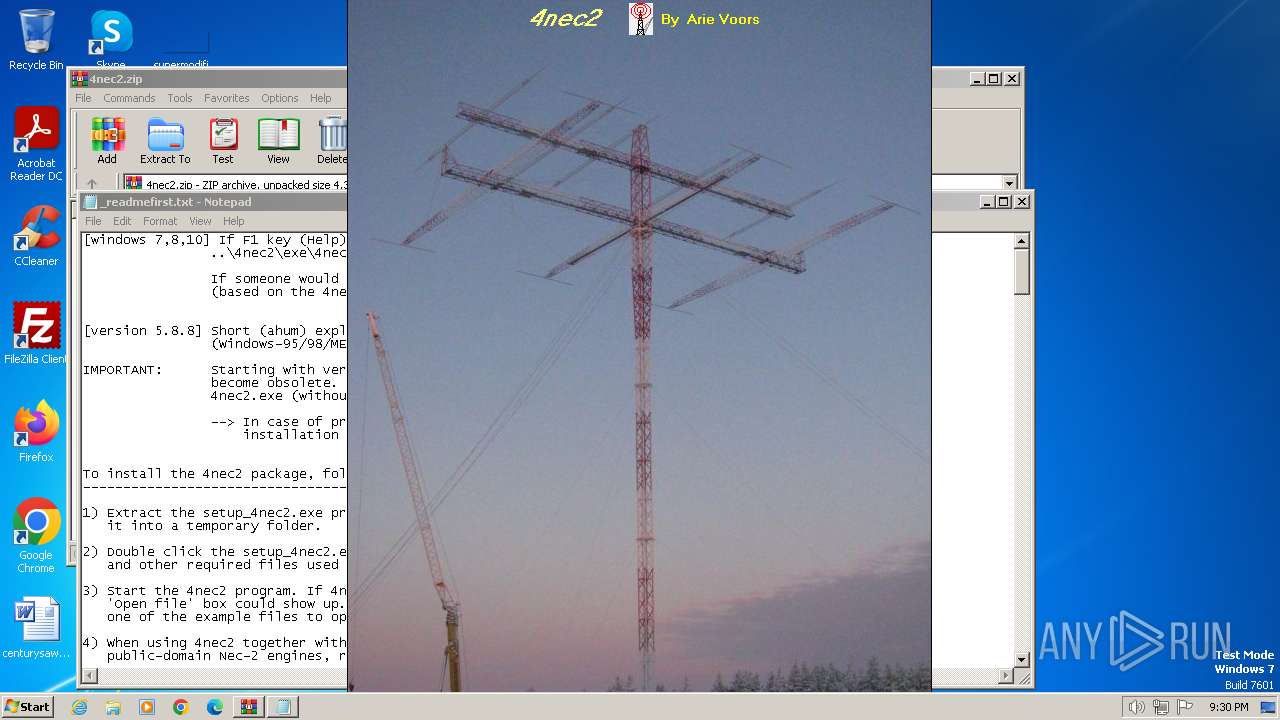Go up one folder level in WinRAR
1280x720 pixels.
[x=92, y=184]
